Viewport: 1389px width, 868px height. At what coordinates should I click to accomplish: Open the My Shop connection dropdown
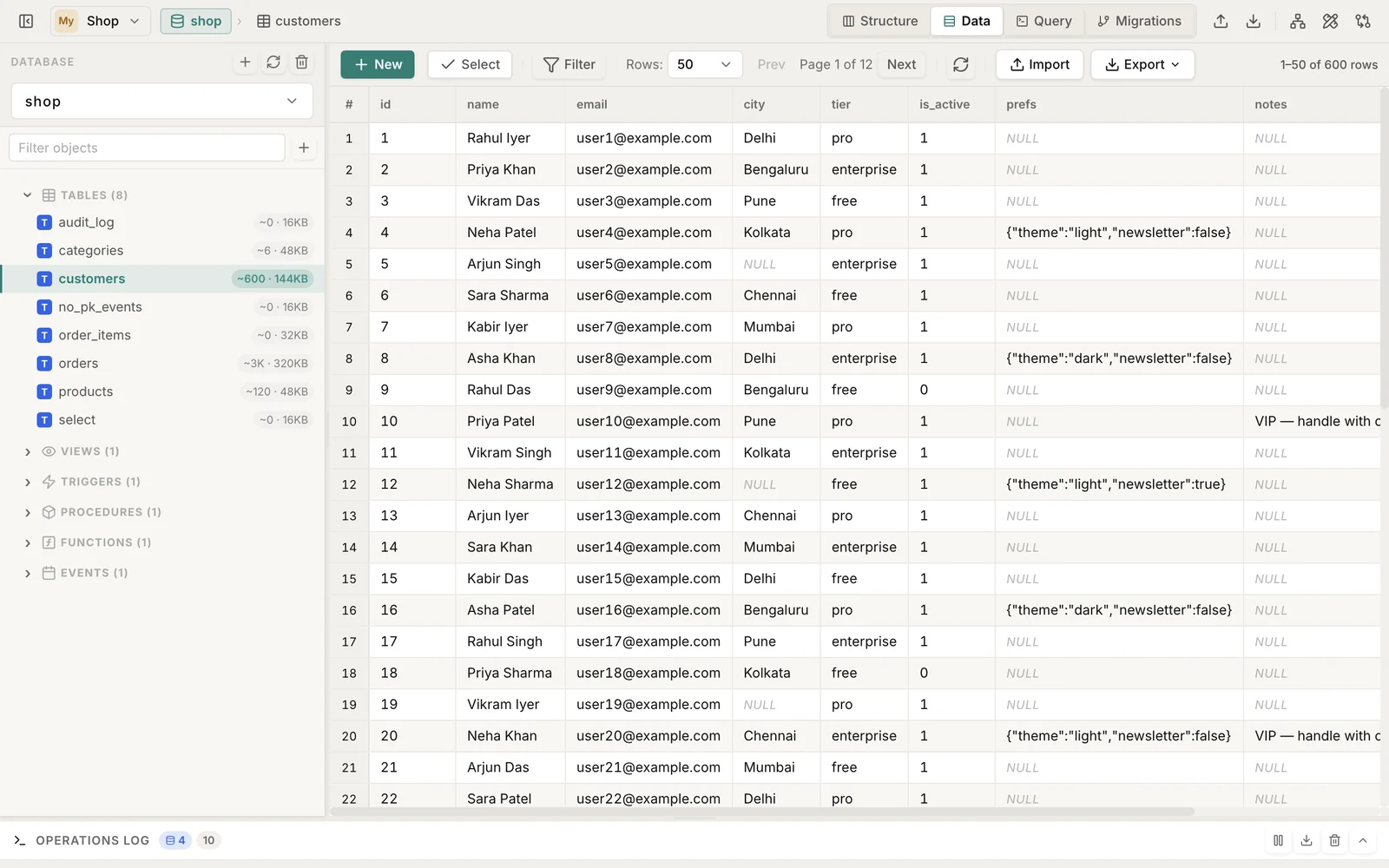pos(100,21)
